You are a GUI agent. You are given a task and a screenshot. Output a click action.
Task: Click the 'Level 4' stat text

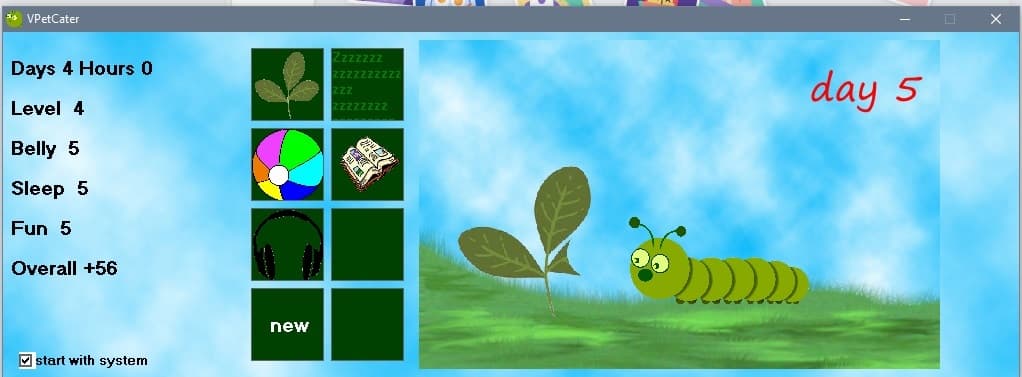[48, 108]
